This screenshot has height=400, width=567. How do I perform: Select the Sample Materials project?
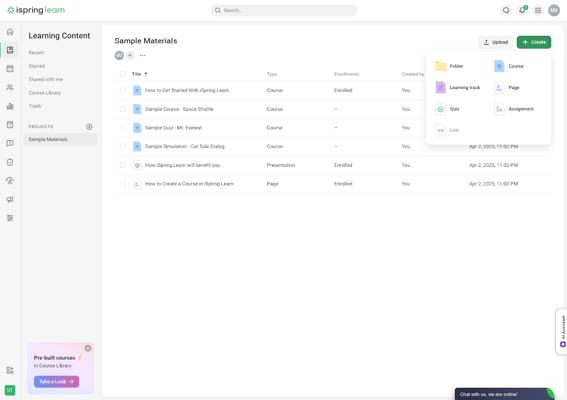coord(60,140)
